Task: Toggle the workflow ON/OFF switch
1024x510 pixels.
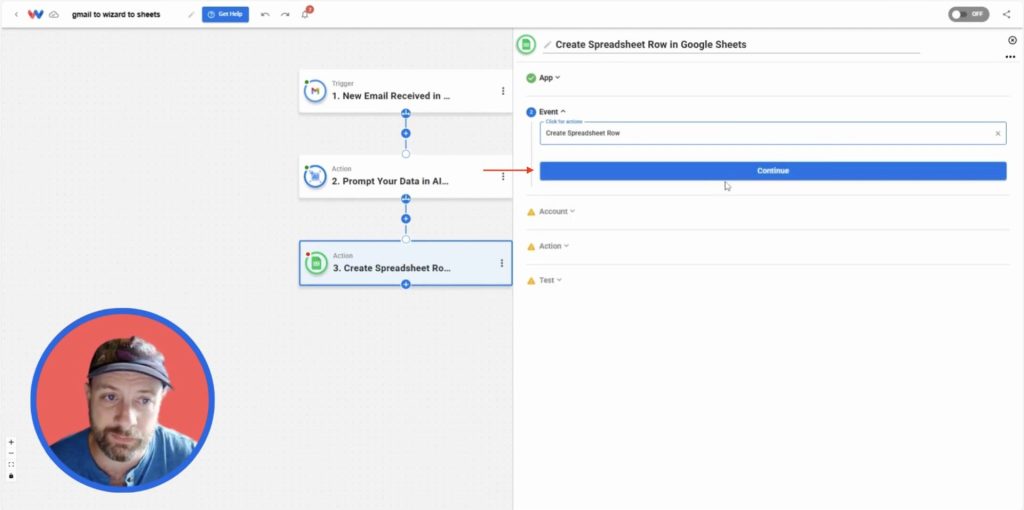Action: pos(968,14)
